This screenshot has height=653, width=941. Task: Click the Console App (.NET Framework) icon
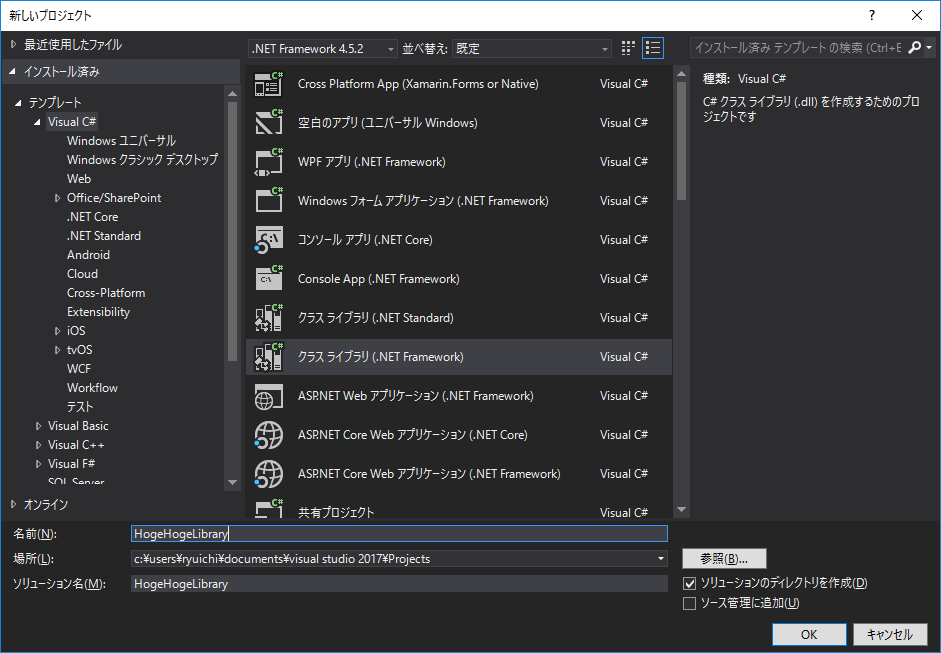click(268, 278)
